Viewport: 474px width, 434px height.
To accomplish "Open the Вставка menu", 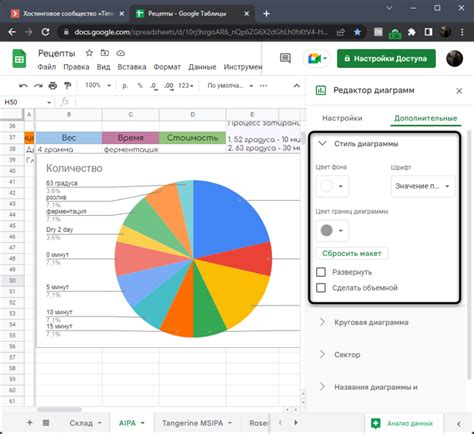I will point(132,67).
